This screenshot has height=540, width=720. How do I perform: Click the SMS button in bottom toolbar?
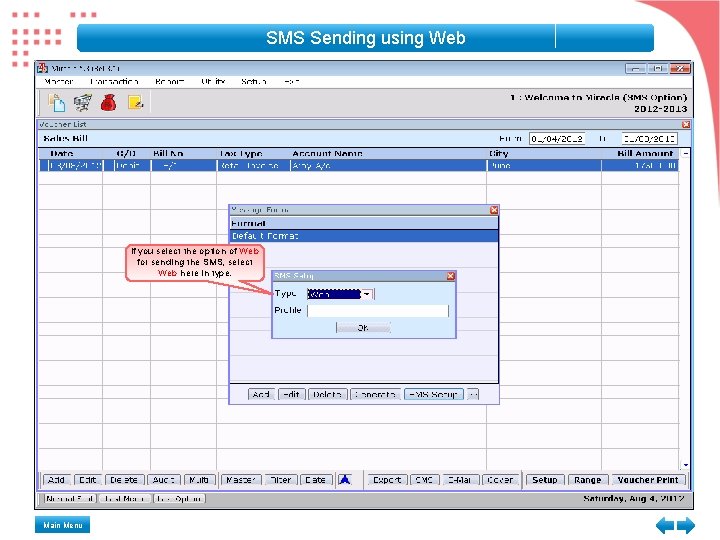pyautogui.click(x=424, y=480)
